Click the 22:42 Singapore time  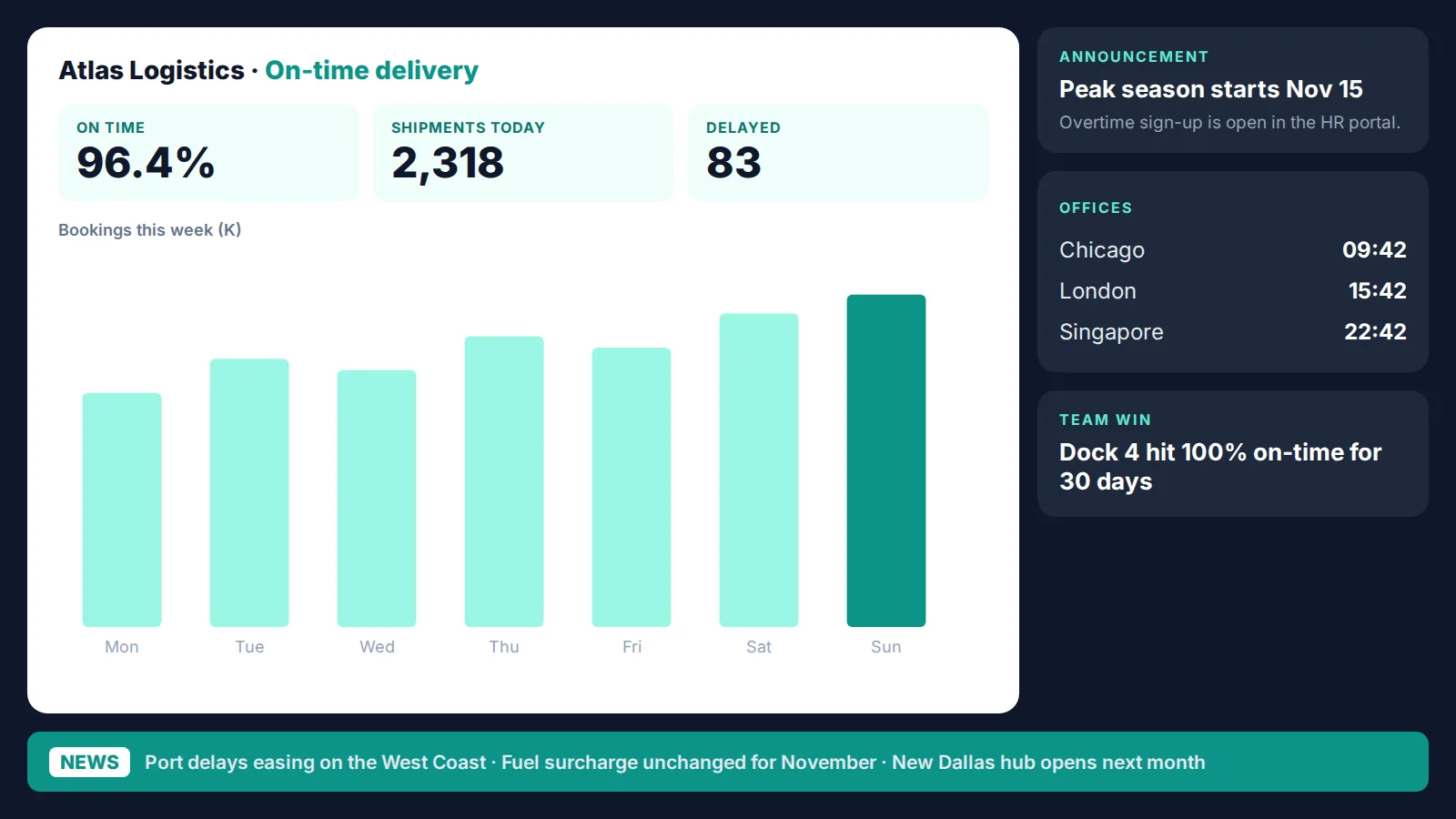pos(1375,331)
